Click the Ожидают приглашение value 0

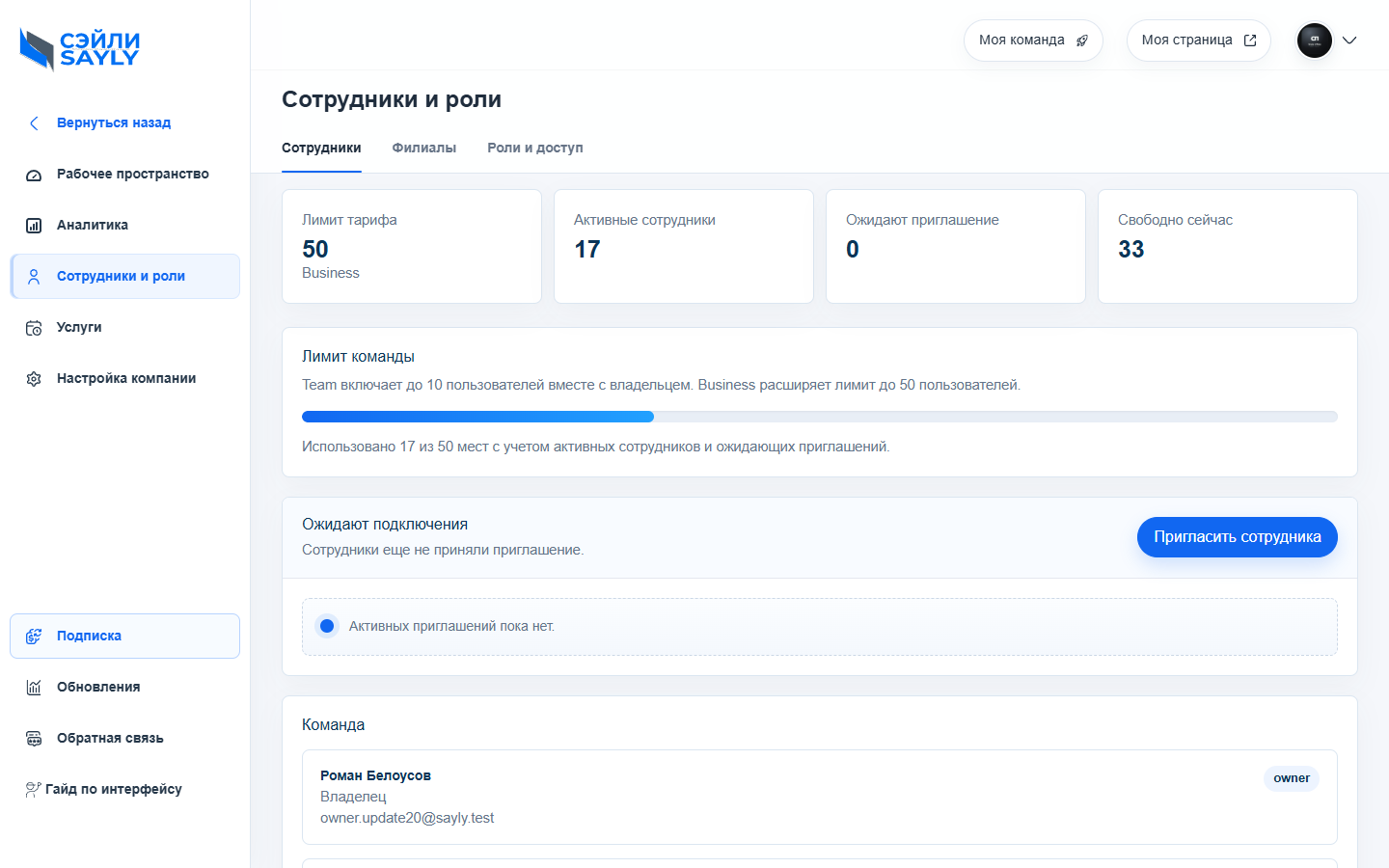click(x=853, y=250)
